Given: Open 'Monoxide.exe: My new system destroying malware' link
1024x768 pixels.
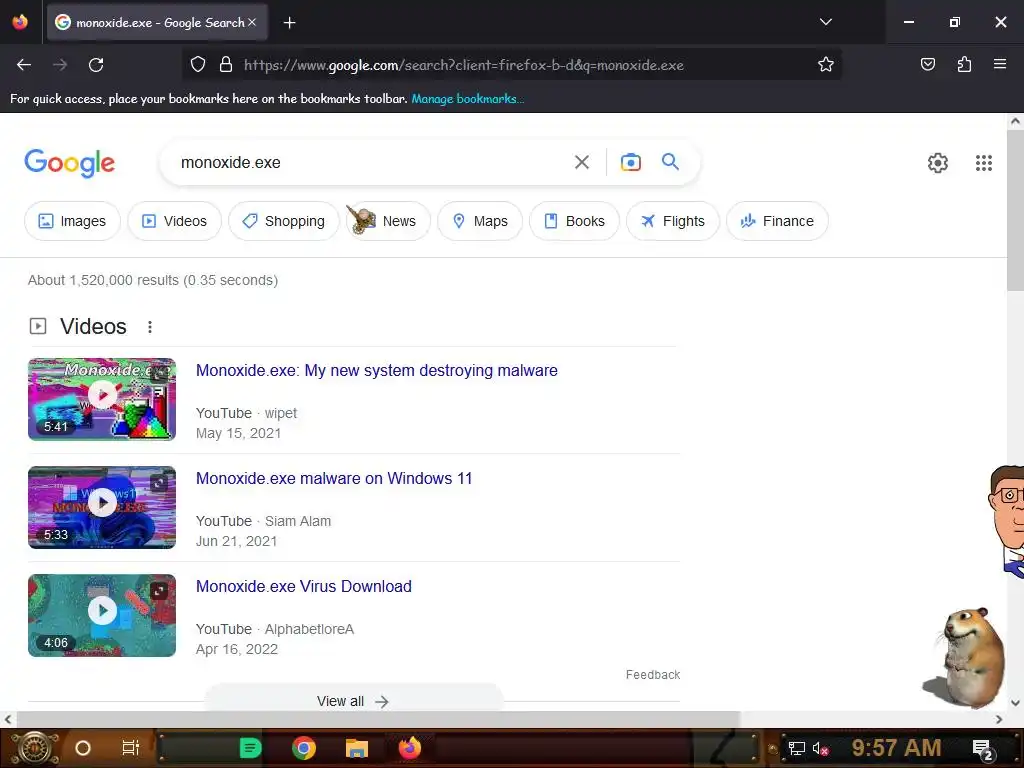Looking at the screenshot, I should (377, 370).
